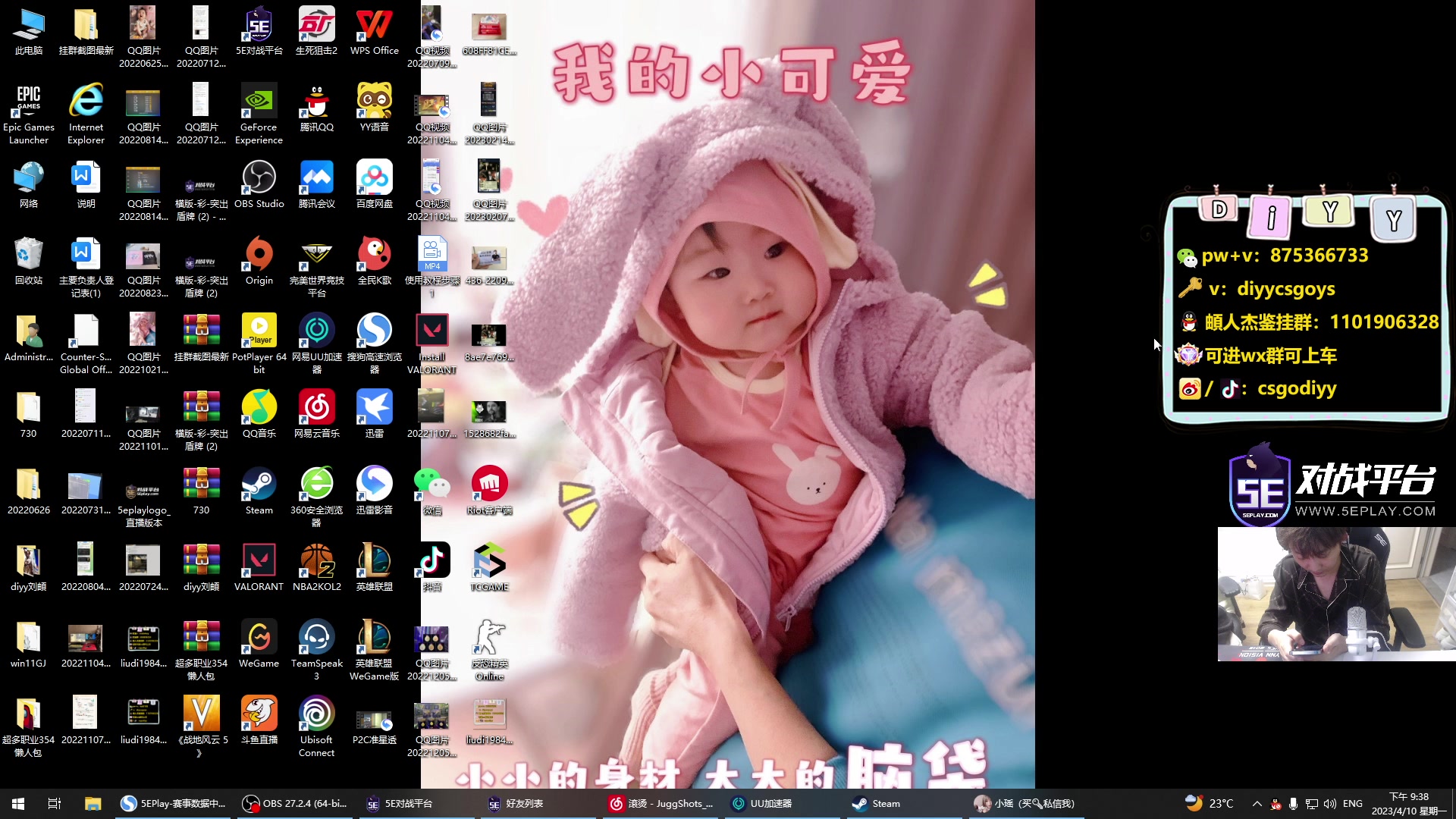Open the 360安全浏览器 icon
This screenshot has height=819, width=1456.
pyautogui.click(x=316, y=497)
